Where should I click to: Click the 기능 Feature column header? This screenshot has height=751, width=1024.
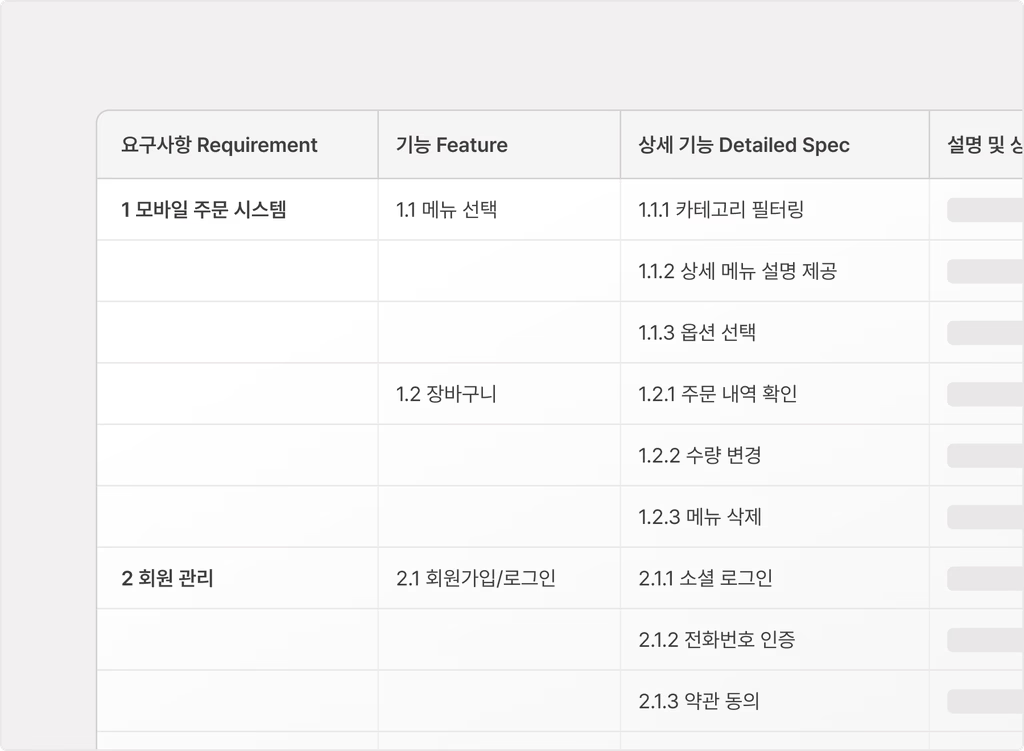(499, 145)
